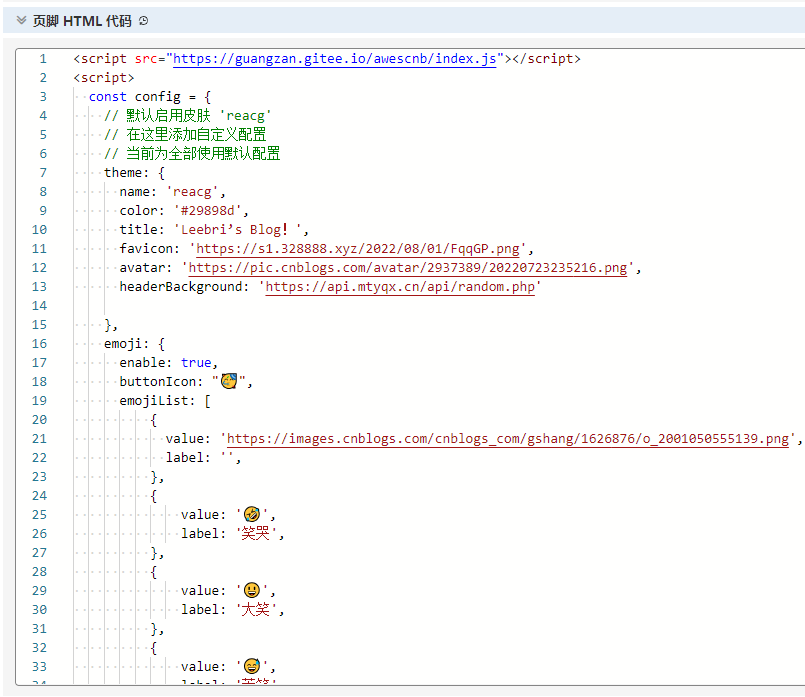Collapse the 页脚 HTML 代码 section chevron
This screenshot has height=697, width=805.
(21, 21)
